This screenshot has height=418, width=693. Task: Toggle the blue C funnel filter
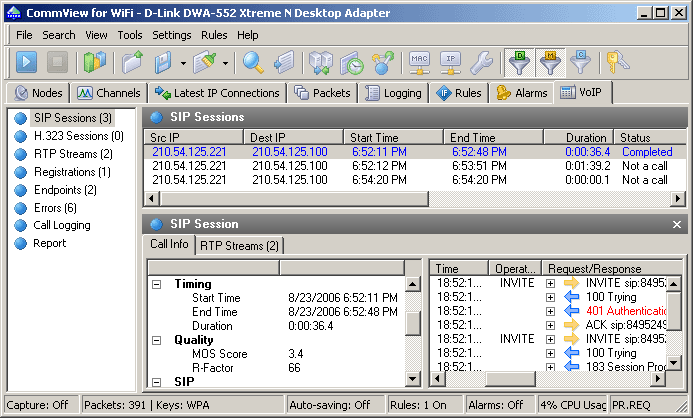[x=580, y=62]
